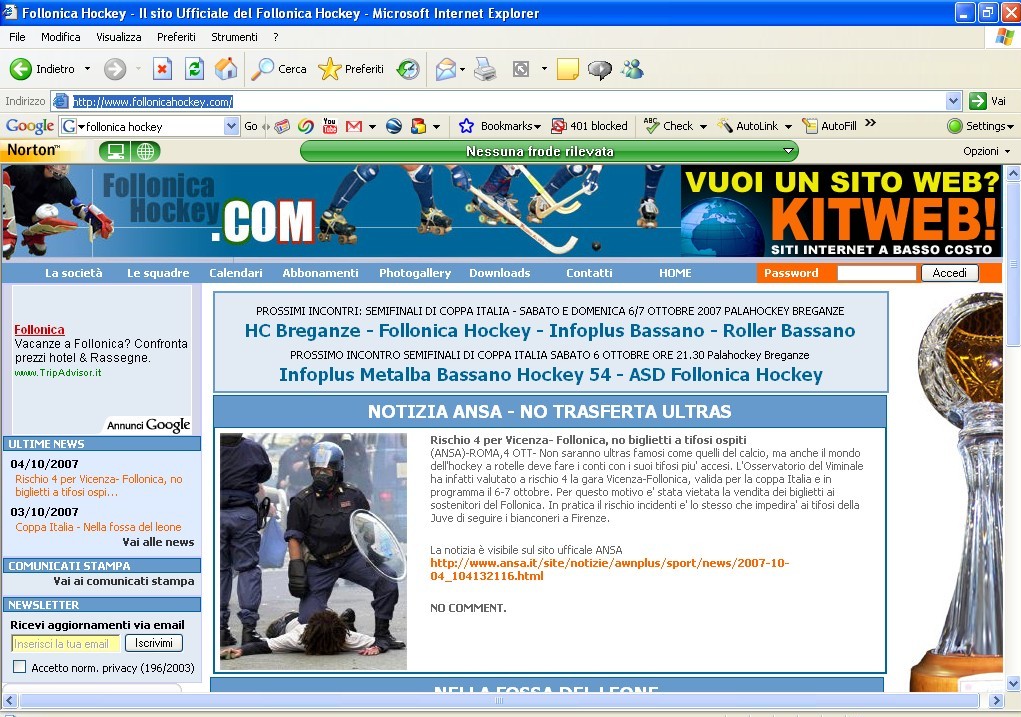
Task: Click the newsletter email input field
Action: pyautogui.click(x=65, y=643)
